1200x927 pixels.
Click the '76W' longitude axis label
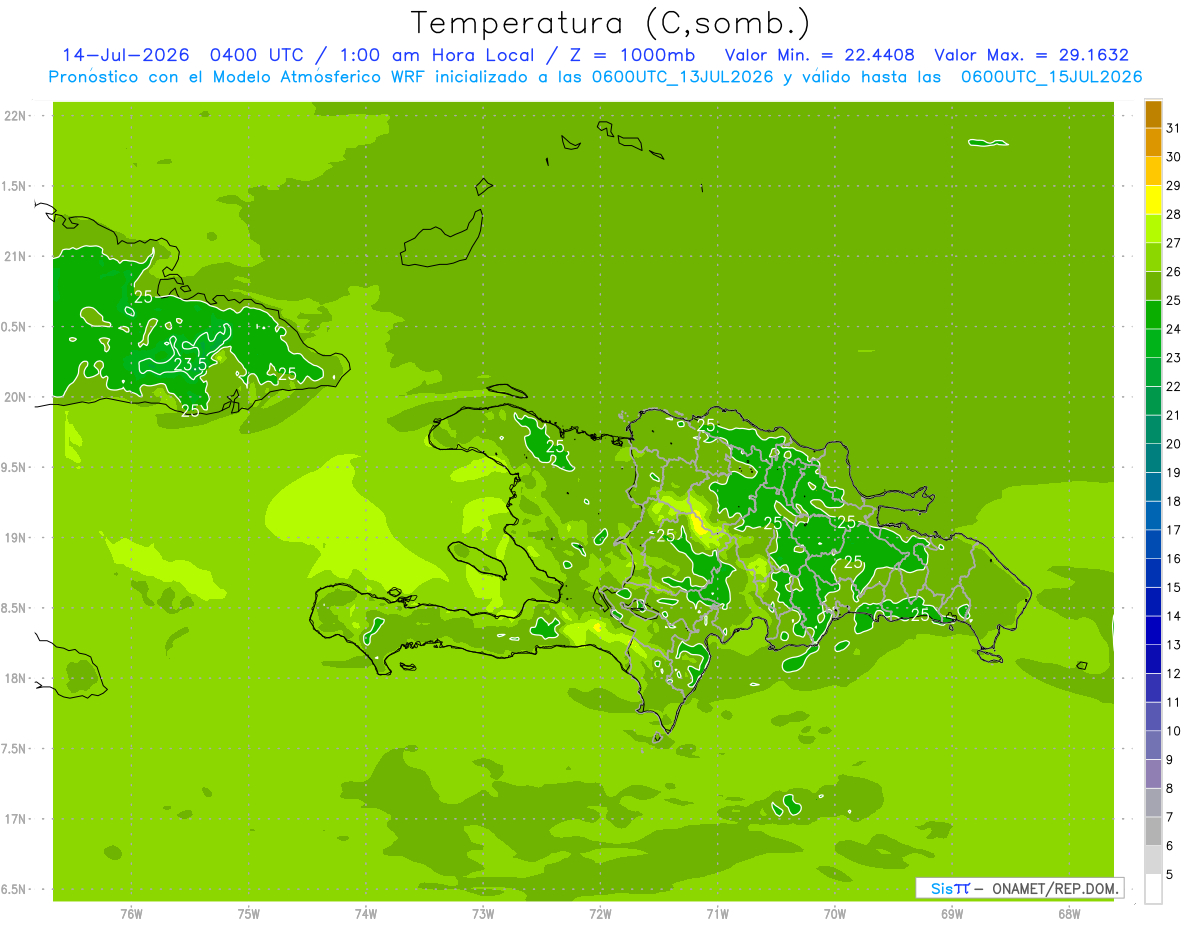point(131,914)
